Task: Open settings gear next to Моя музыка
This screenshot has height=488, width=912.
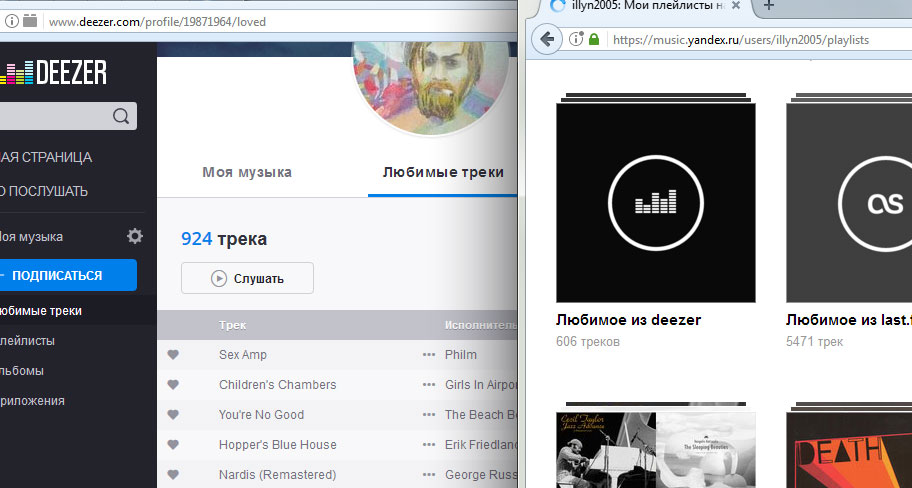Action: (135, 236)
